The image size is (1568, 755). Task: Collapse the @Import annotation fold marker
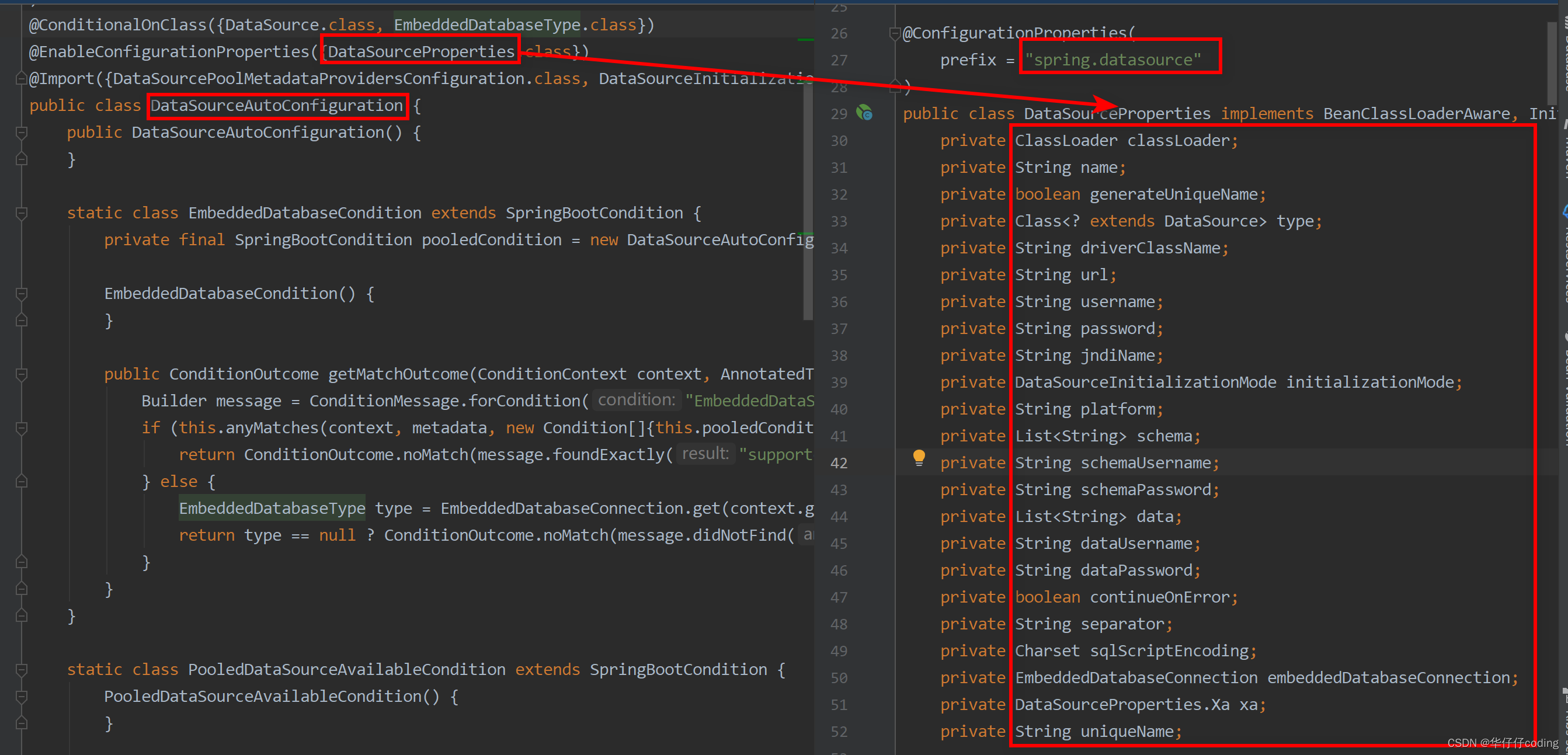point(21,78)
